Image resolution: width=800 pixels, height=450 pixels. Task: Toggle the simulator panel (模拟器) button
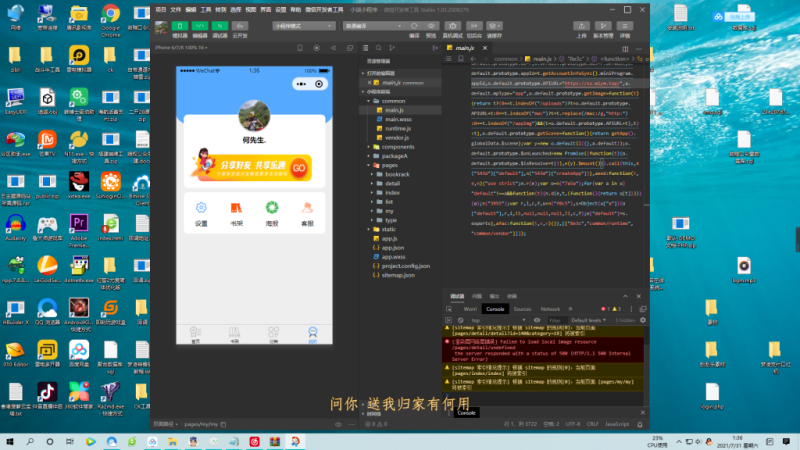180,26
